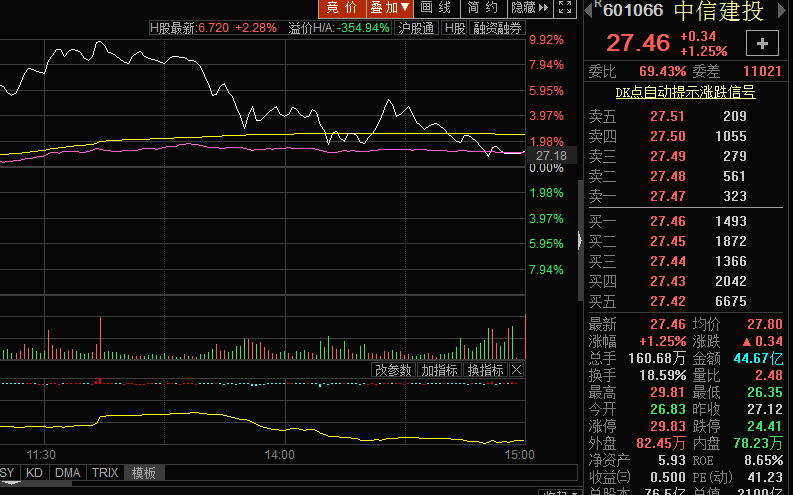The width and height of the screenshot is (793, 495).
Task: Click the H股 tag
Action: coord(455,28)
